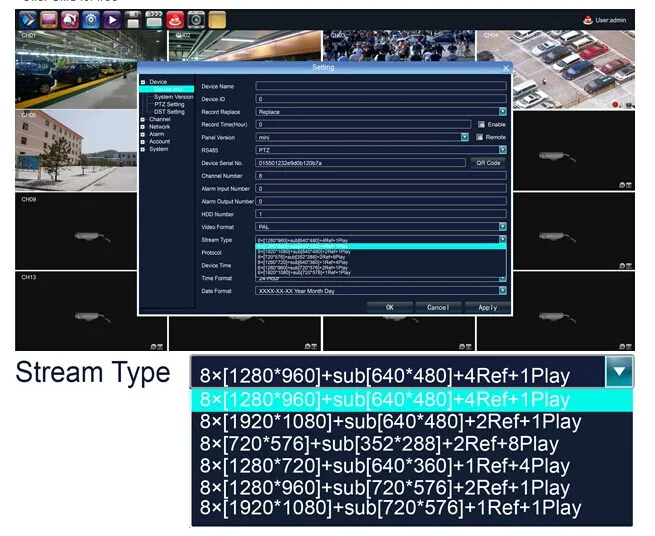The width and height of the screenshot is (655, 536).
Task: Click the camera snapshot icon
Action: (x=196, y=20)
